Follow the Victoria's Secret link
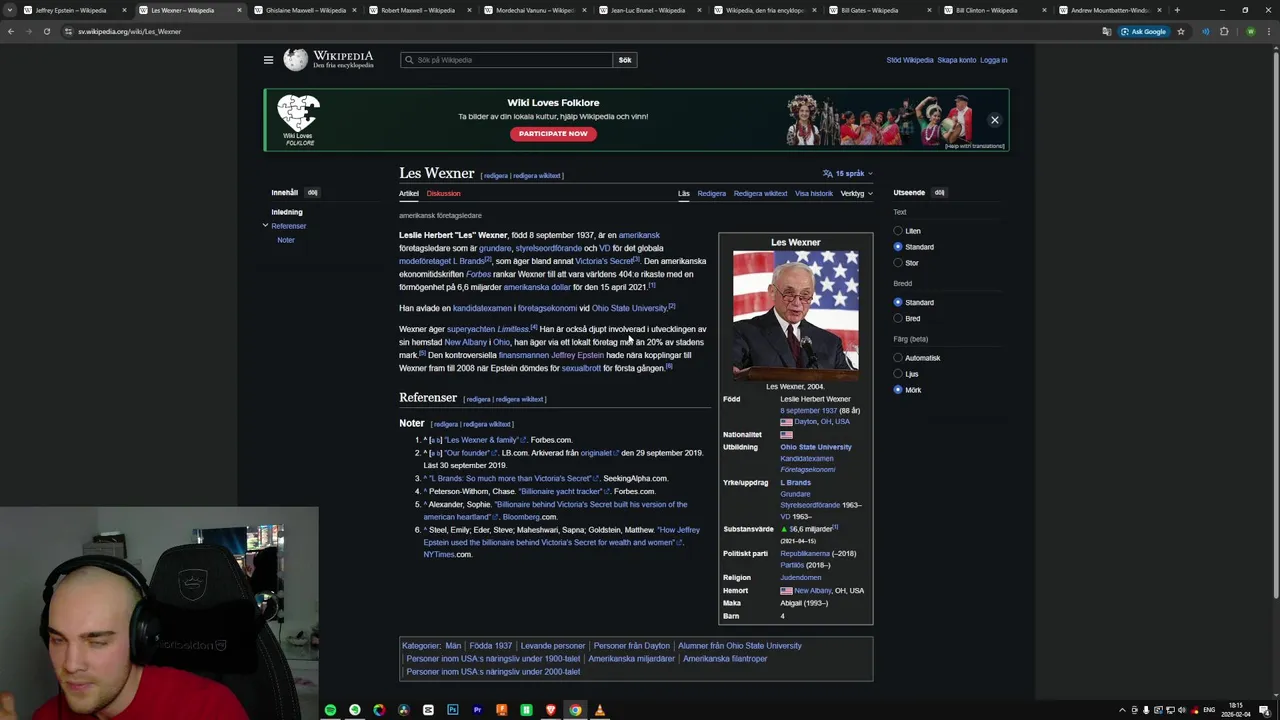Viewport: 1280px width, 720px height. 604,261
